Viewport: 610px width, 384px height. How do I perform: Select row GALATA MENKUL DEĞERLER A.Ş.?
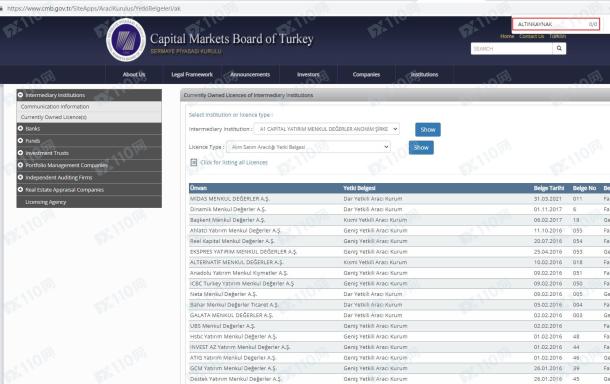[399, 315]
